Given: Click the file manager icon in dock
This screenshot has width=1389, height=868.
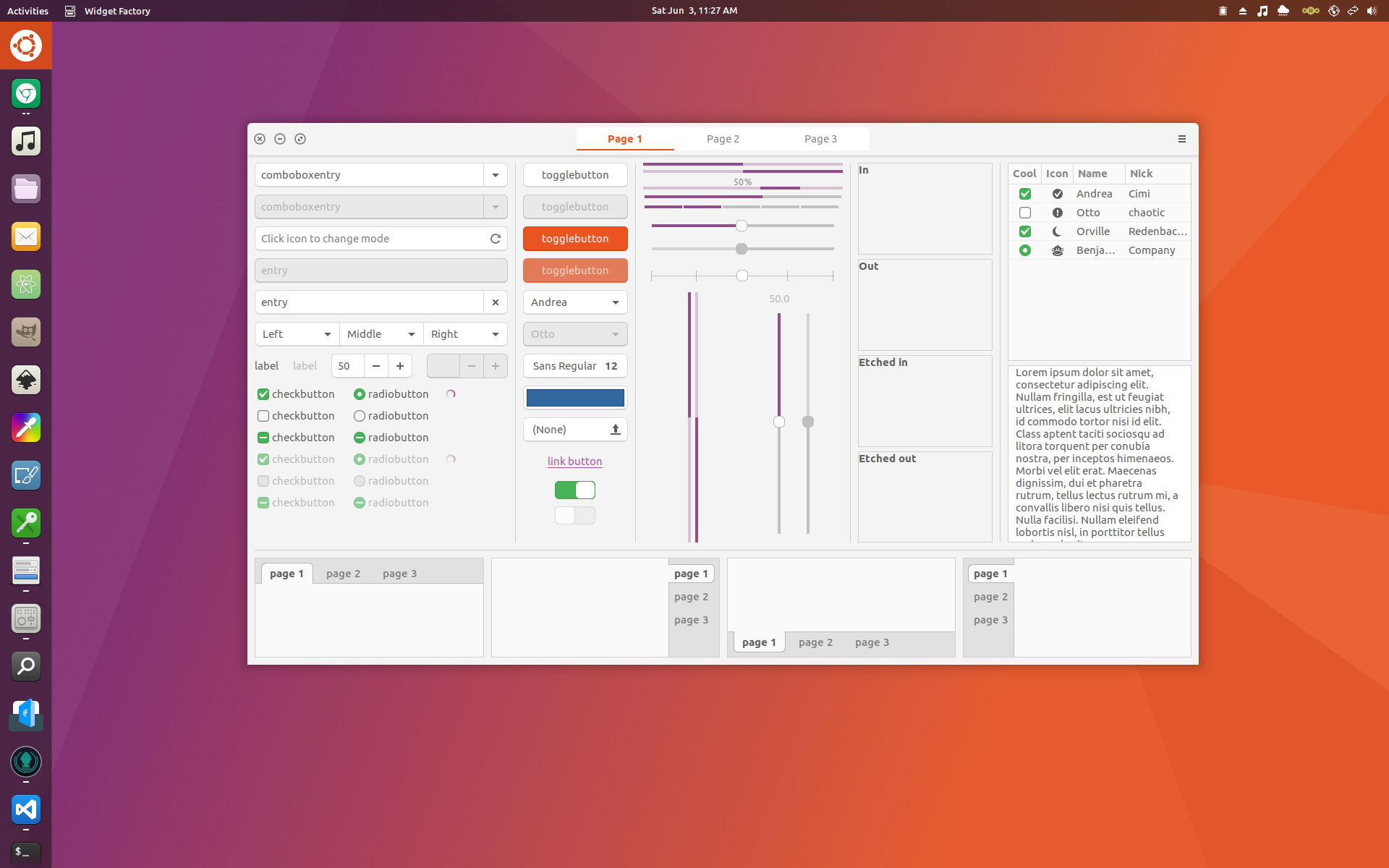Looking at the screenshot, I should pos(25,189).
